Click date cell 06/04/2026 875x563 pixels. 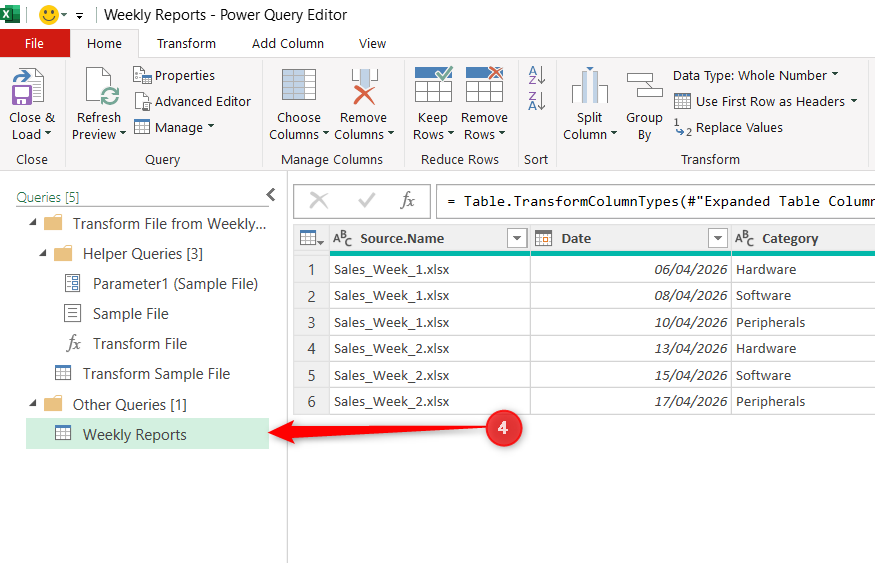tap(631, 270)
